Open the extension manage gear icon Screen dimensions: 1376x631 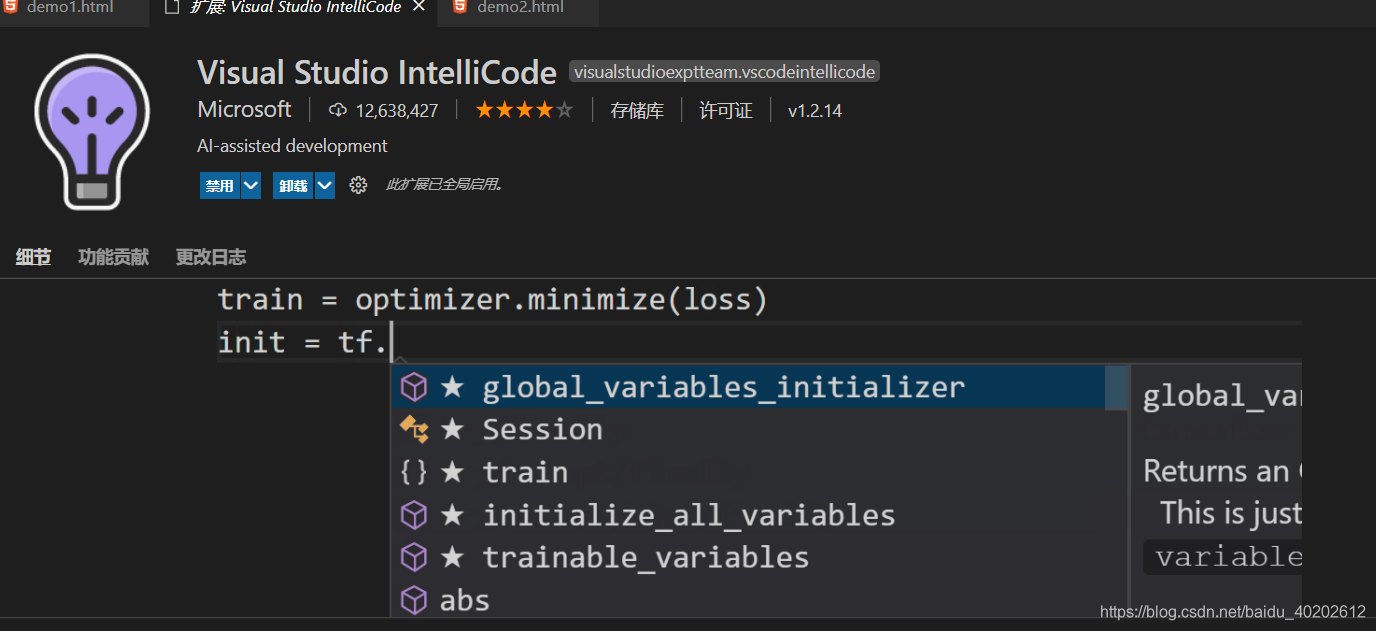click(x=358, y=185)
